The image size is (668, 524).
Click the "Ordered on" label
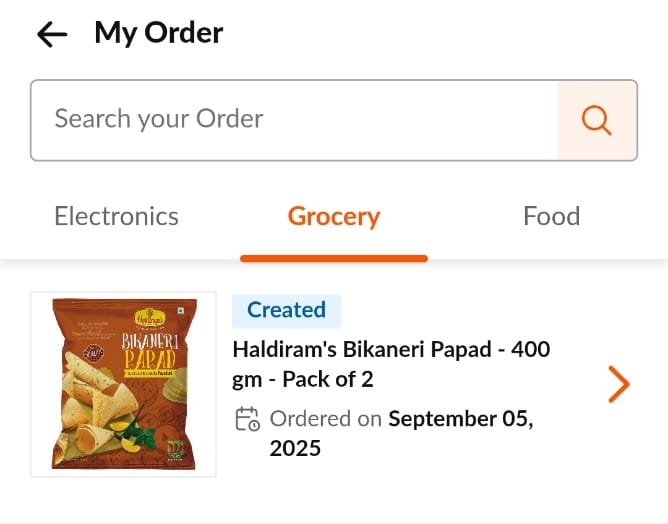326,419
